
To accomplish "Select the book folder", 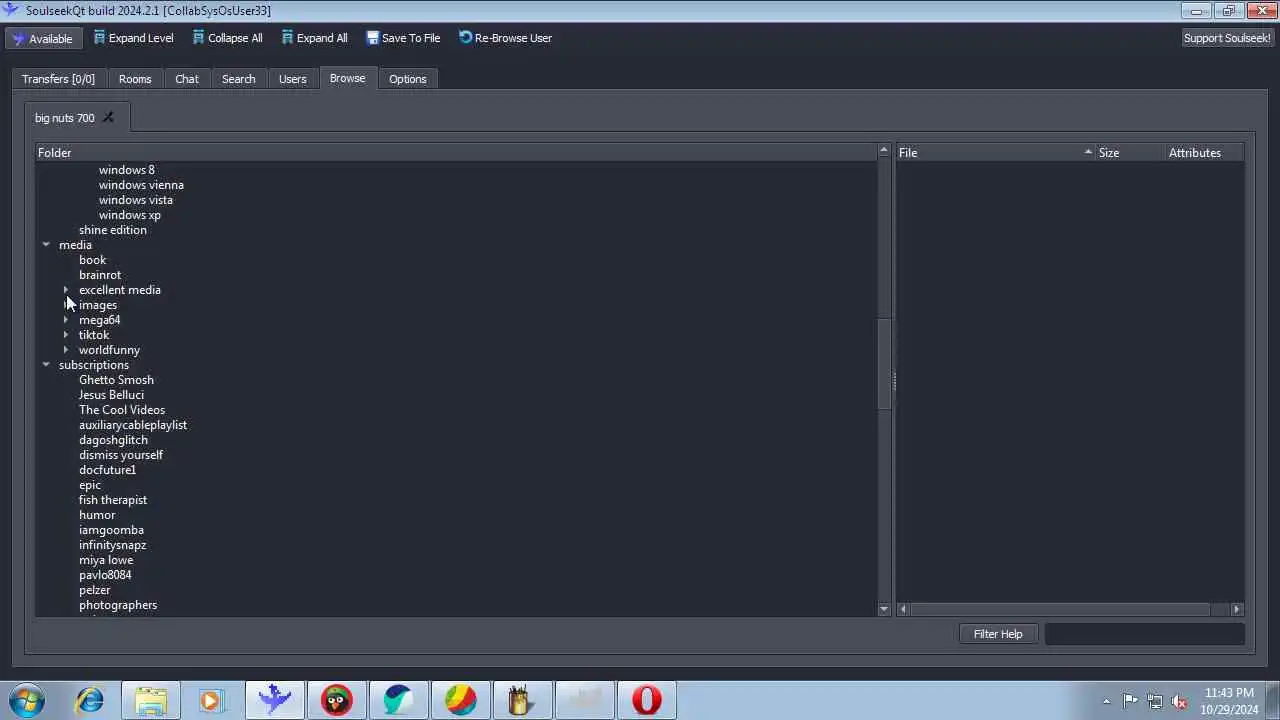I will tap(92, 260).
